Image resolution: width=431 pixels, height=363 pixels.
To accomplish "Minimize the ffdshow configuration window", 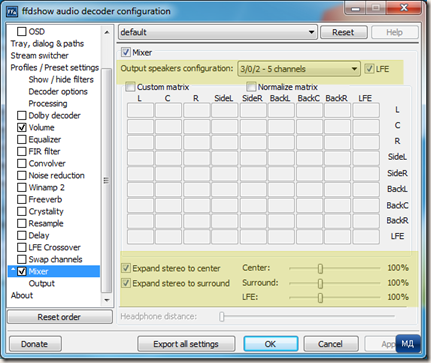I will (356, 8).
